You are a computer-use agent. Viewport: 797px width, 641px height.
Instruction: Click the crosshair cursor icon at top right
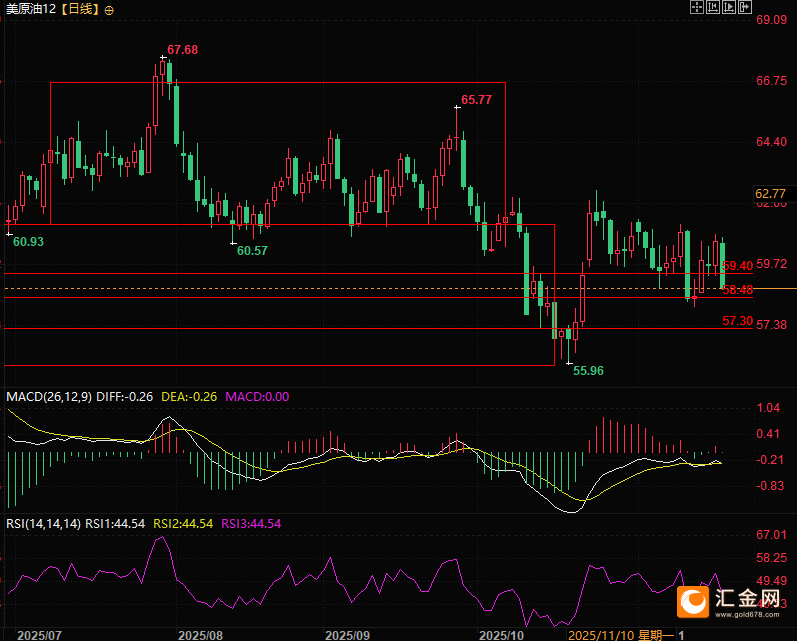(x=698, y=7)
